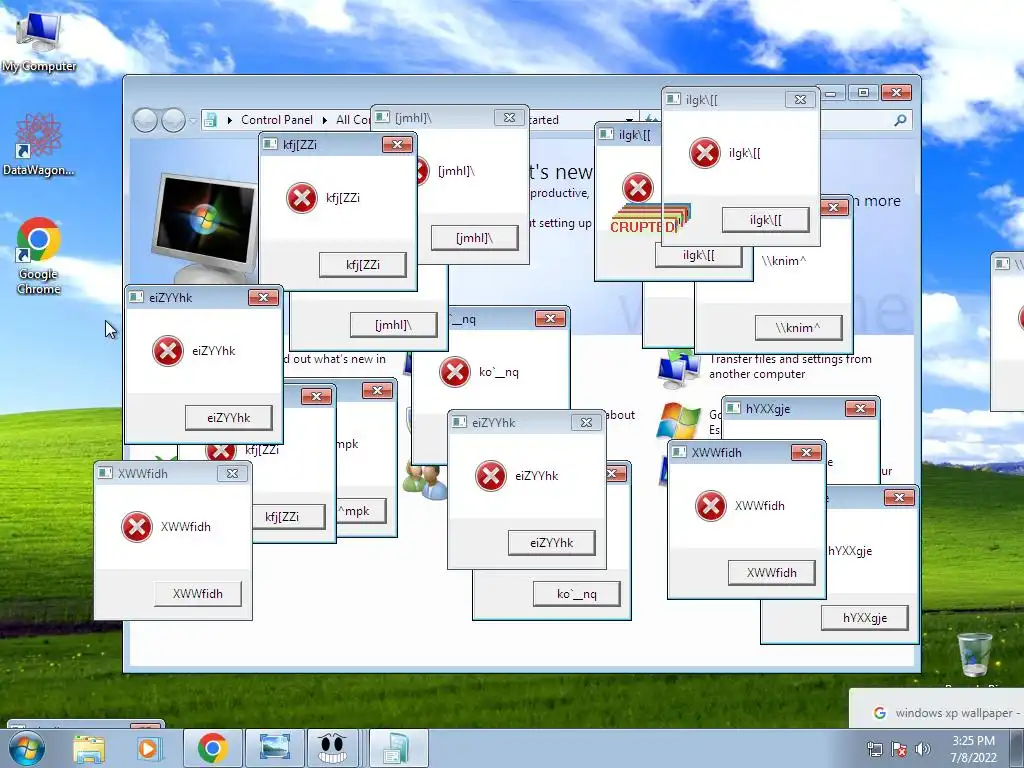Open the network tray icon
1024x768 pixels.
[x=874, y=749]
